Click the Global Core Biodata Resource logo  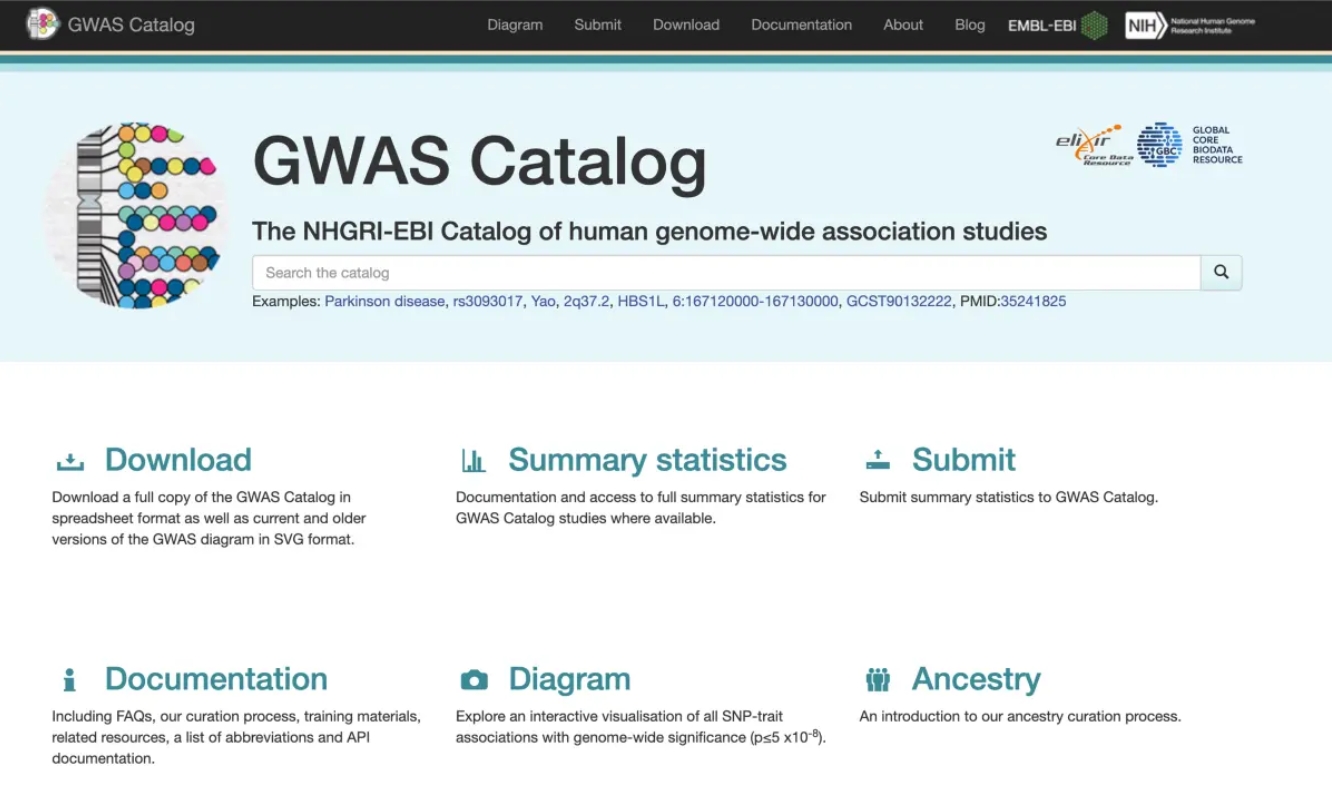point(1190,145)
